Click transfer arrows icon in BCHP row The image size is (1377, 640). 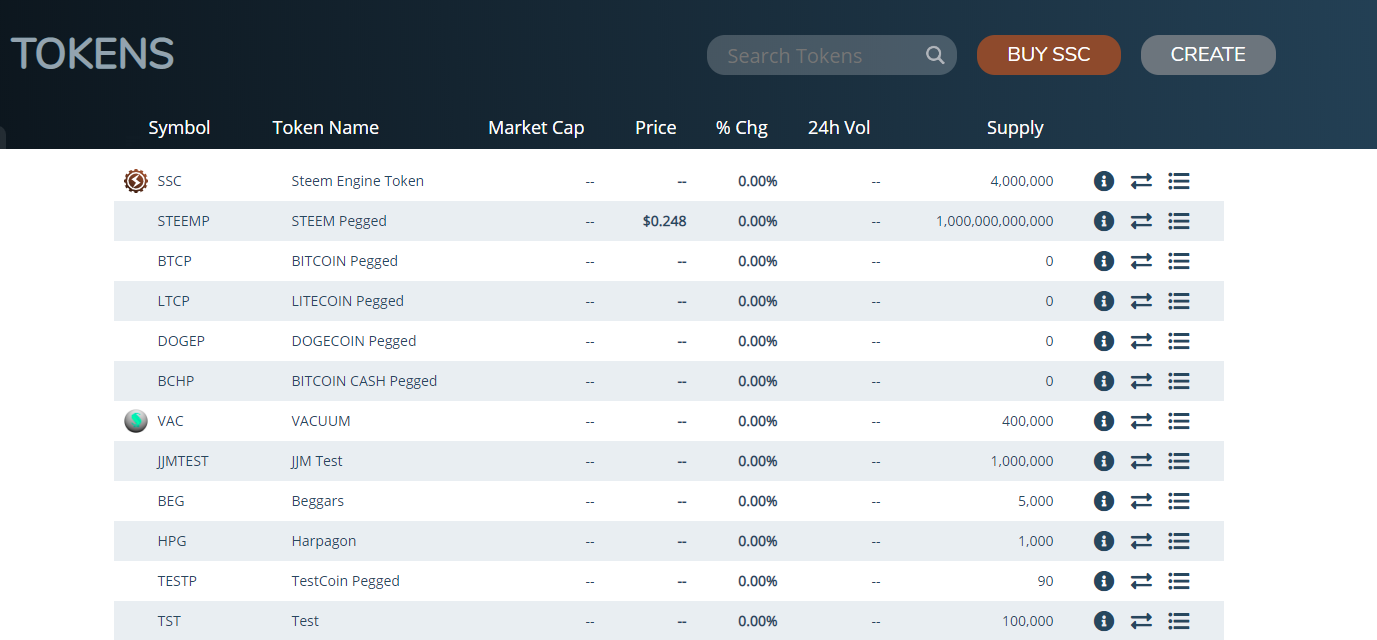point(1141,381)
